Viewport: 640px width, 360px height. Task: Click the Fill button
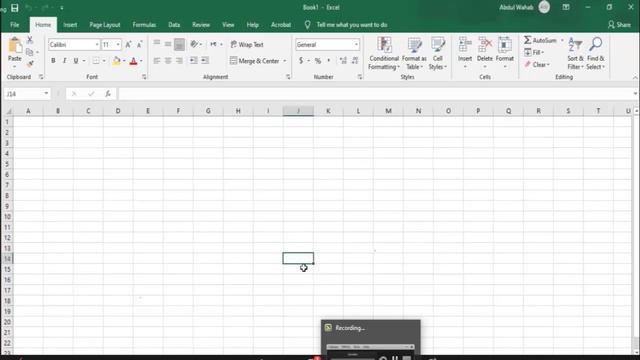[534, 52]
